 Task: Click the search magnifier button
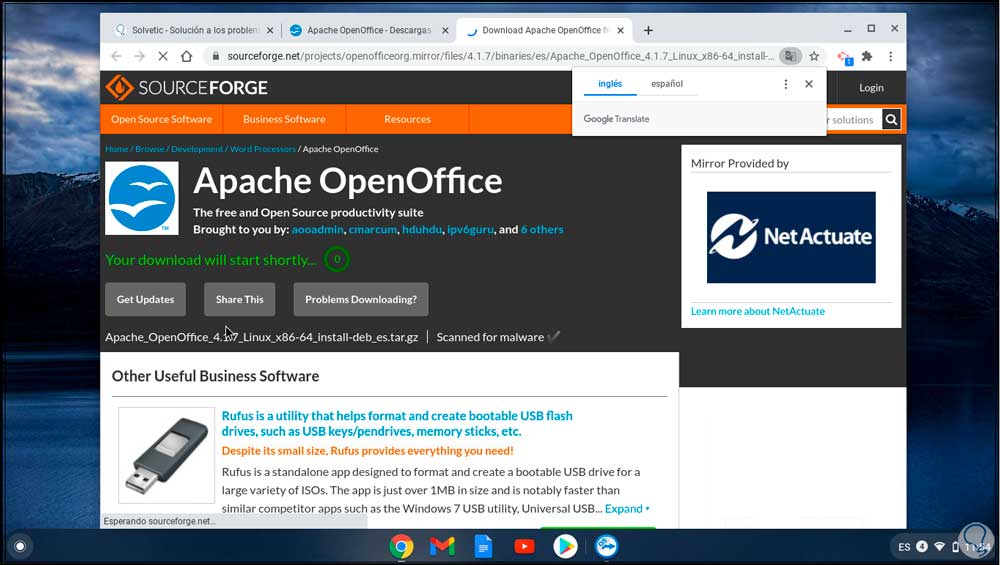[891, 119]
